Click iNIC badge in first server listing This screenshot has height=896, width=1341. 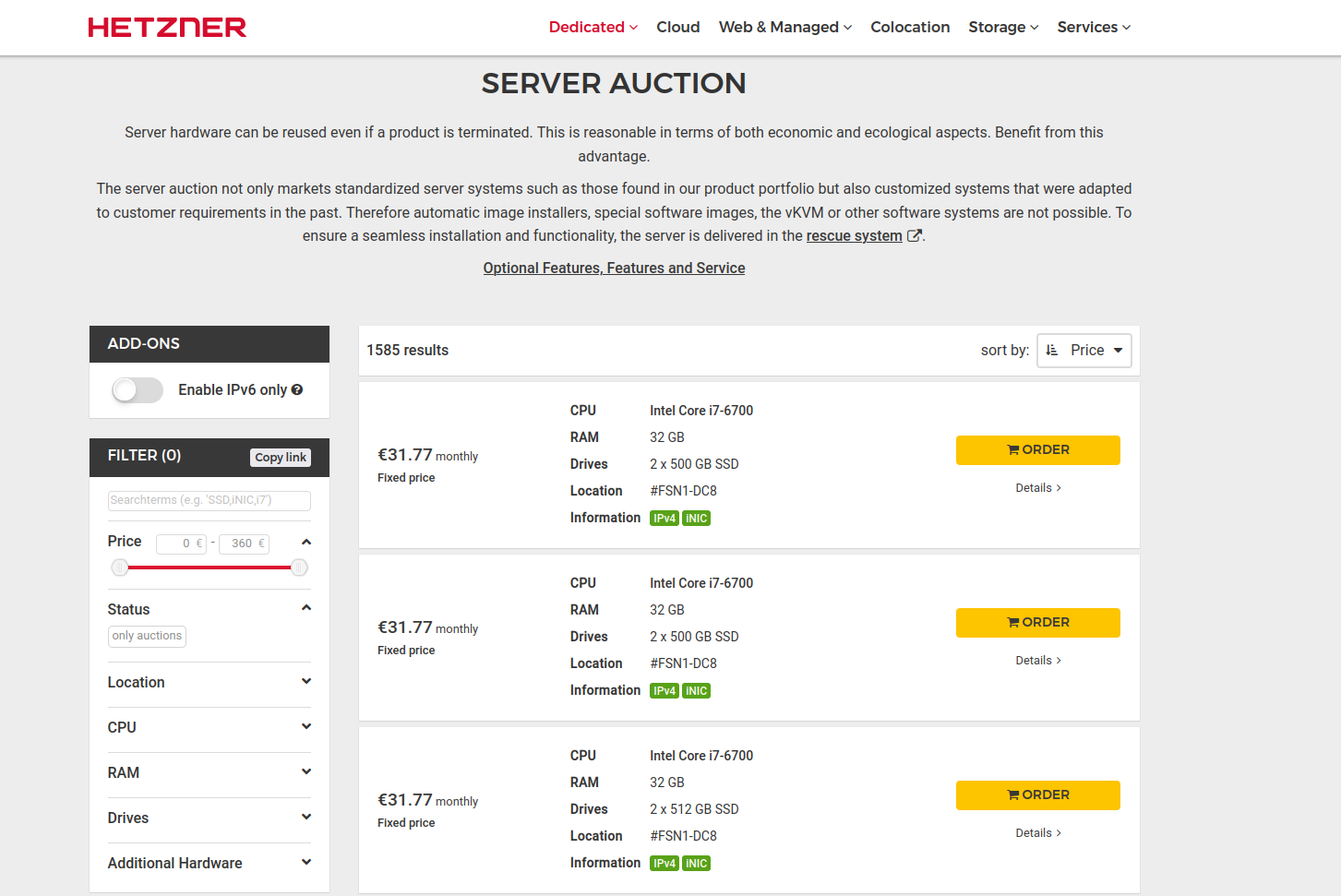pos(697,519)
